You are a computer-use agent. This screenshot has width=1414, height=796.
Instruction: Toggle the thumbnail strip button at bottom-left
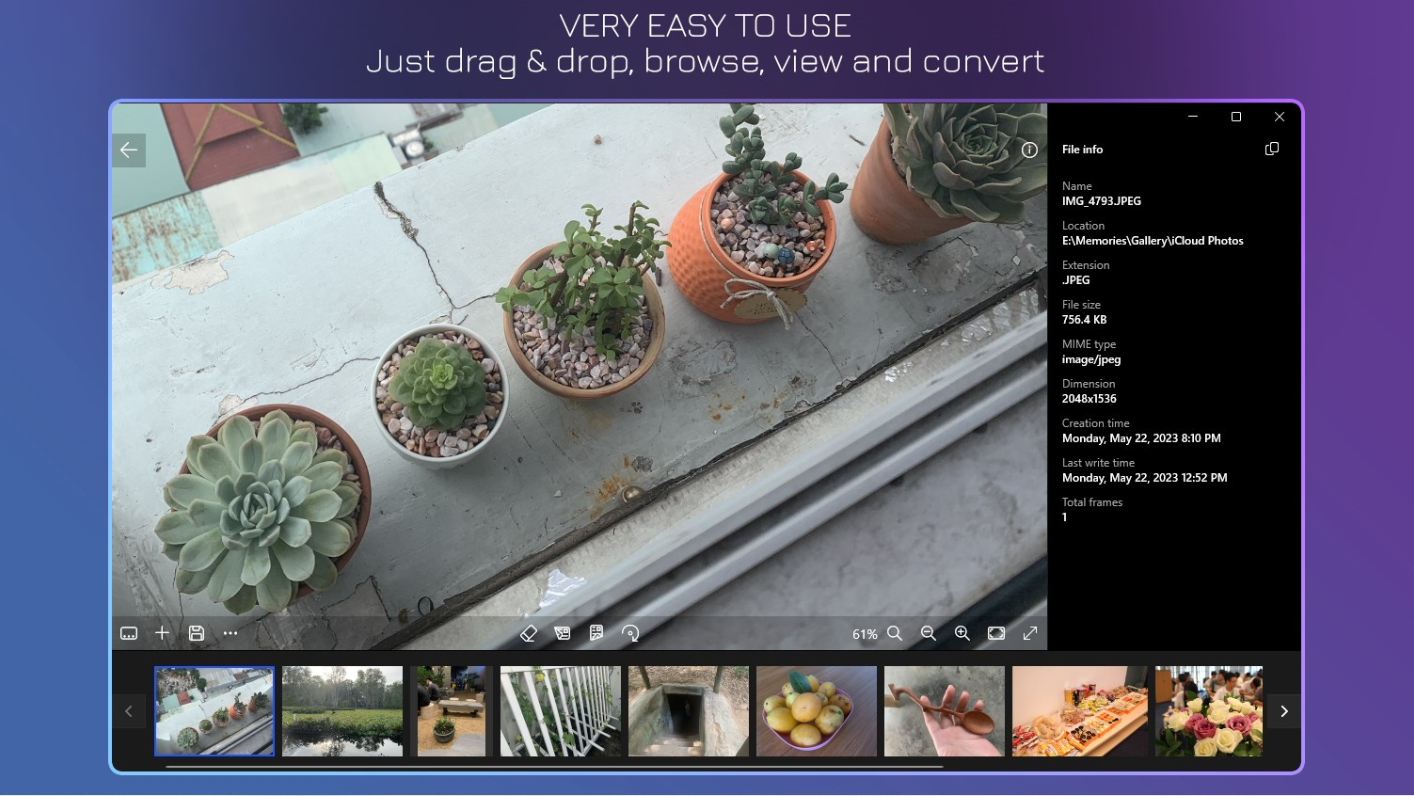[129, 633]
